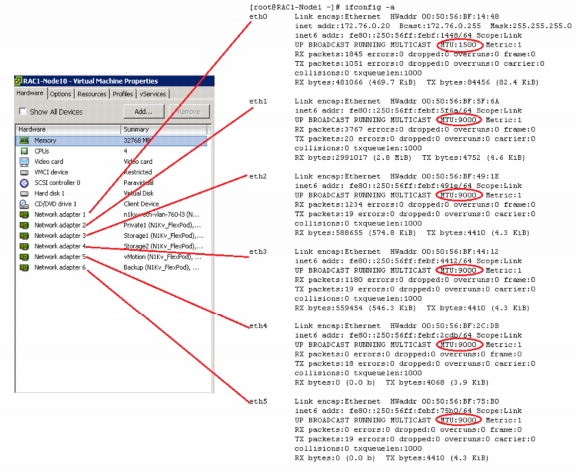Screen dimensions: 578x474
Task: Click the CD/DVD drive 1 icon
Action: tap(24, 204)
